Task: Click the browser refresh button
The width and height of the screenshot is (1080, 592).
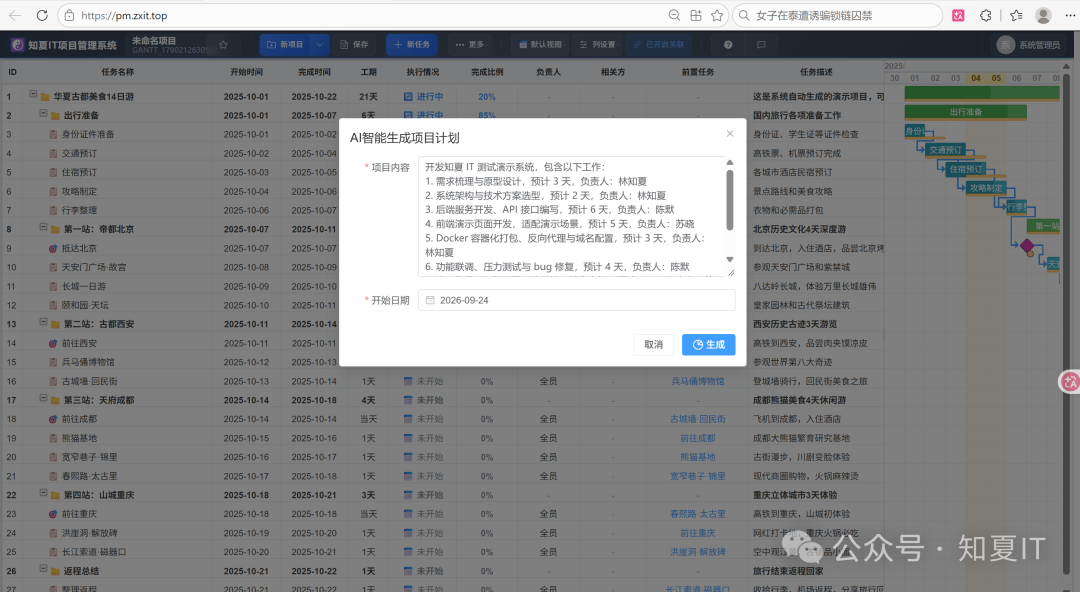Action: [42, 15]
